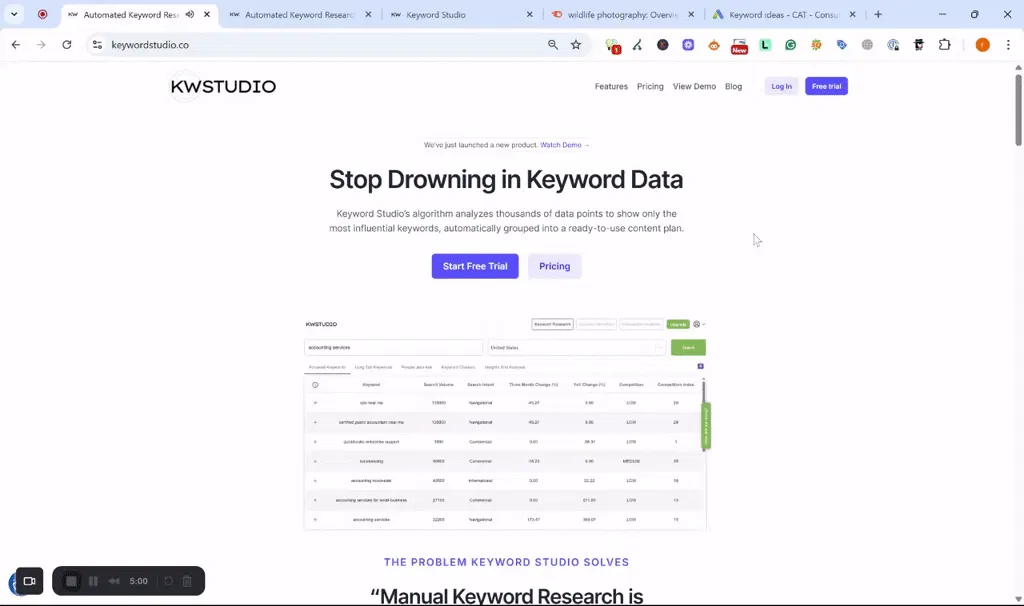Open the extension with red badge 1
The image size is (1024, 606).
coord(612,45)
